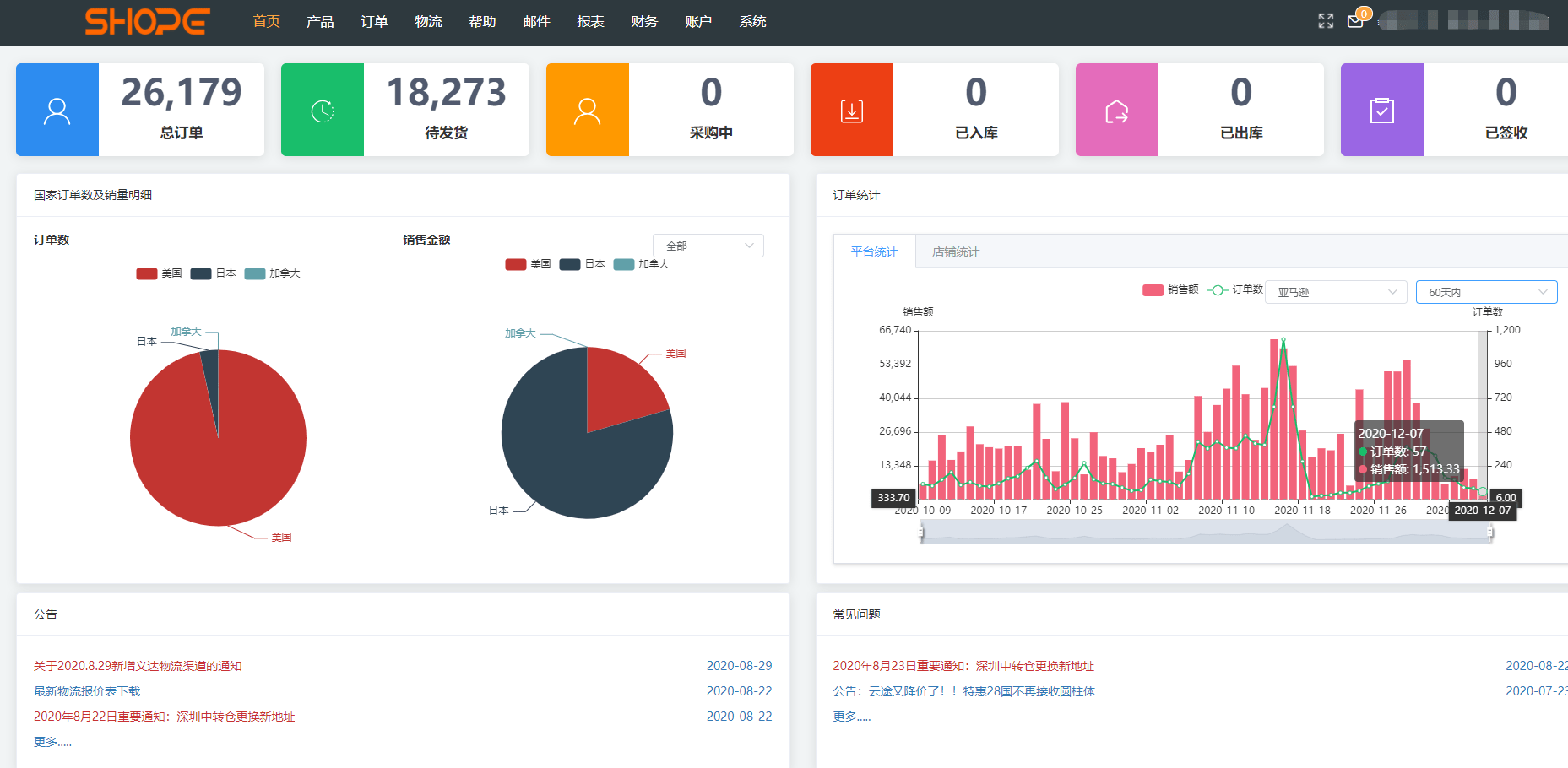Click the green clock icon on 待发货 card

(322, 110)
